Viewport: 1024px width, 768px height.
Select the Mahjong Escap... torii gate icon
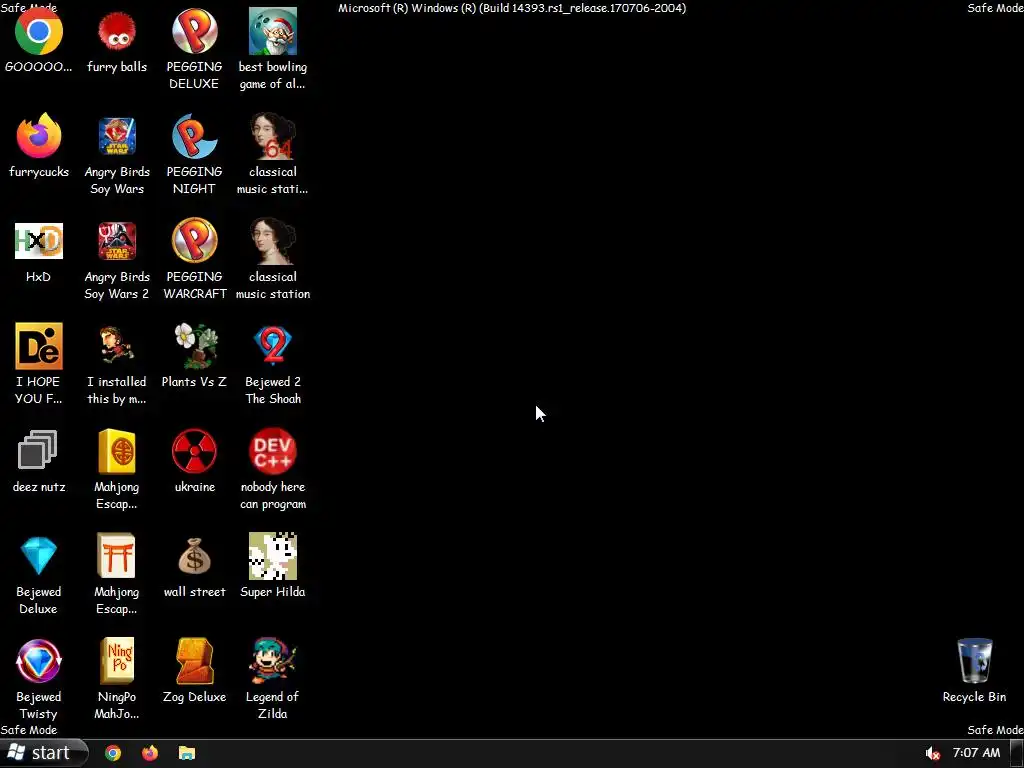(117, 556)
